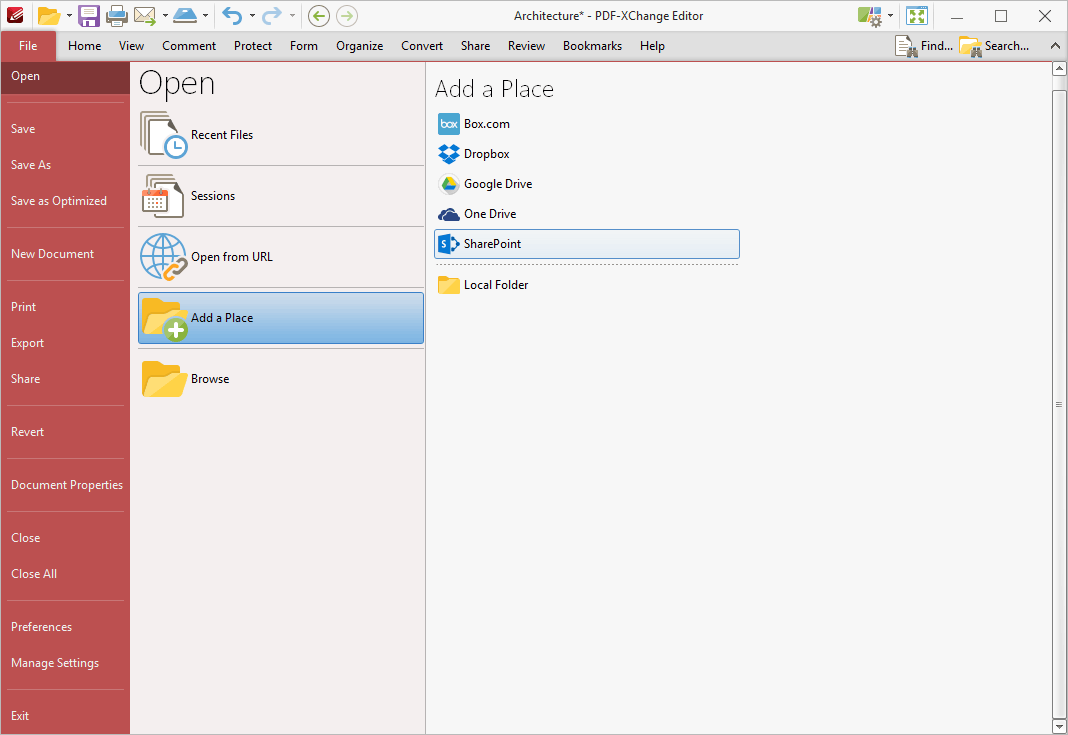The height and width of the screenshot is (735, 1068).
Task: Open the Search tool in the ribbon bar
Action: pos(994,46)
